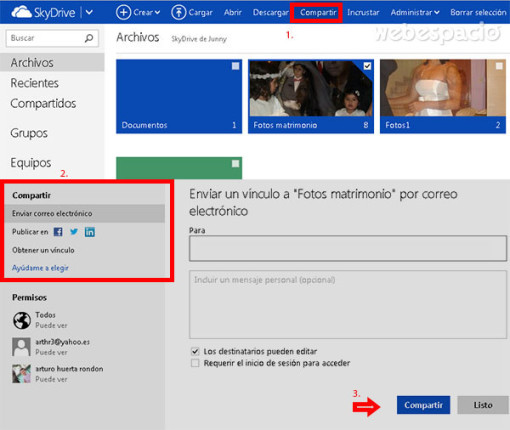
Task: Click the Ayúdame a elegir link
Action: click(40, 268)
